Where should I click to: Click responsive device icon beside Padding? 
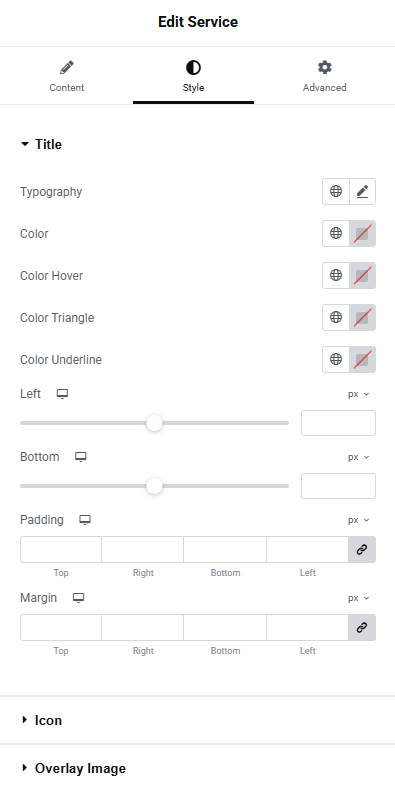click(85, 520)
